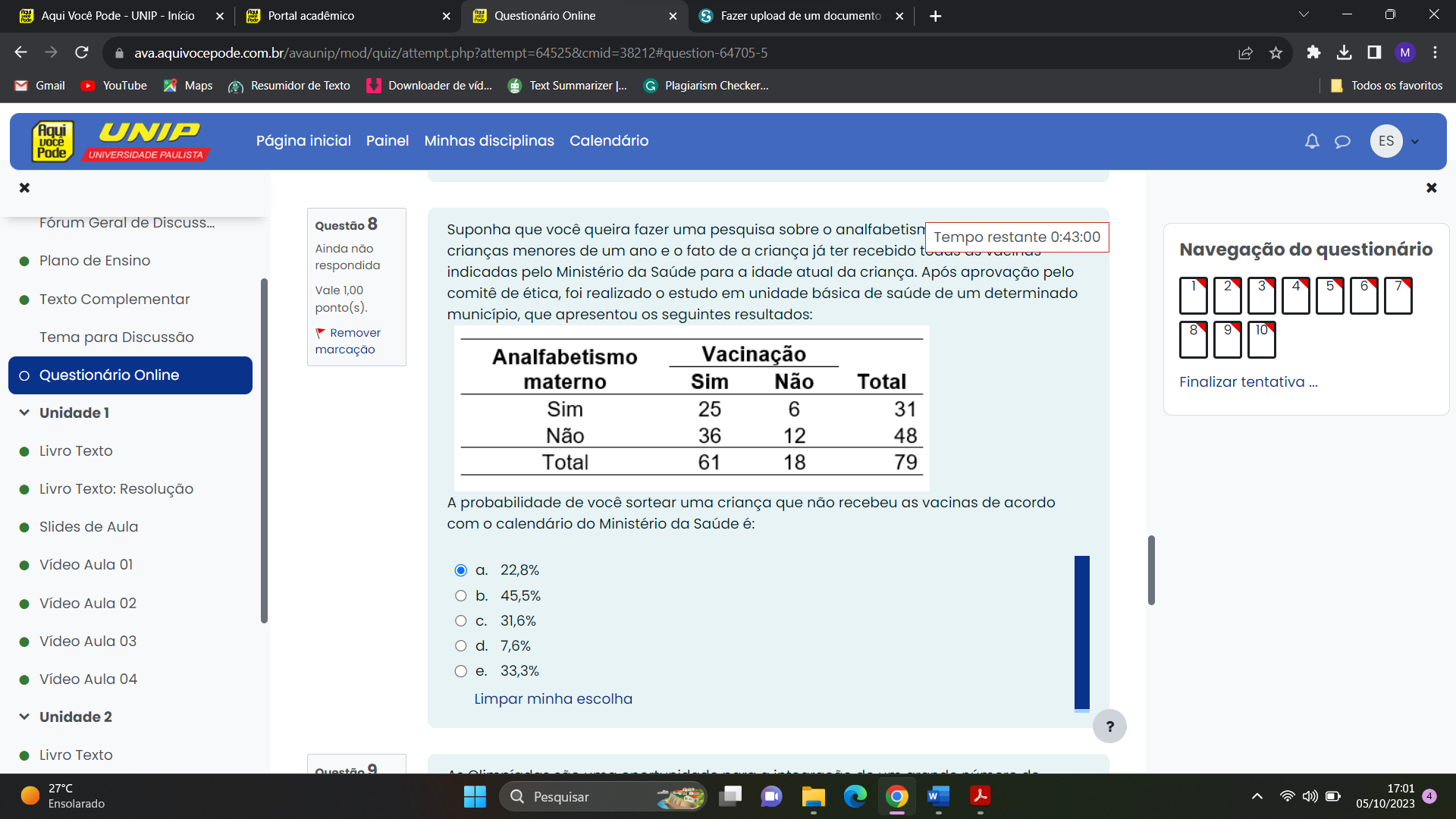
Task: Open Chrome three-dot menu
Action: coord(1435,52)
